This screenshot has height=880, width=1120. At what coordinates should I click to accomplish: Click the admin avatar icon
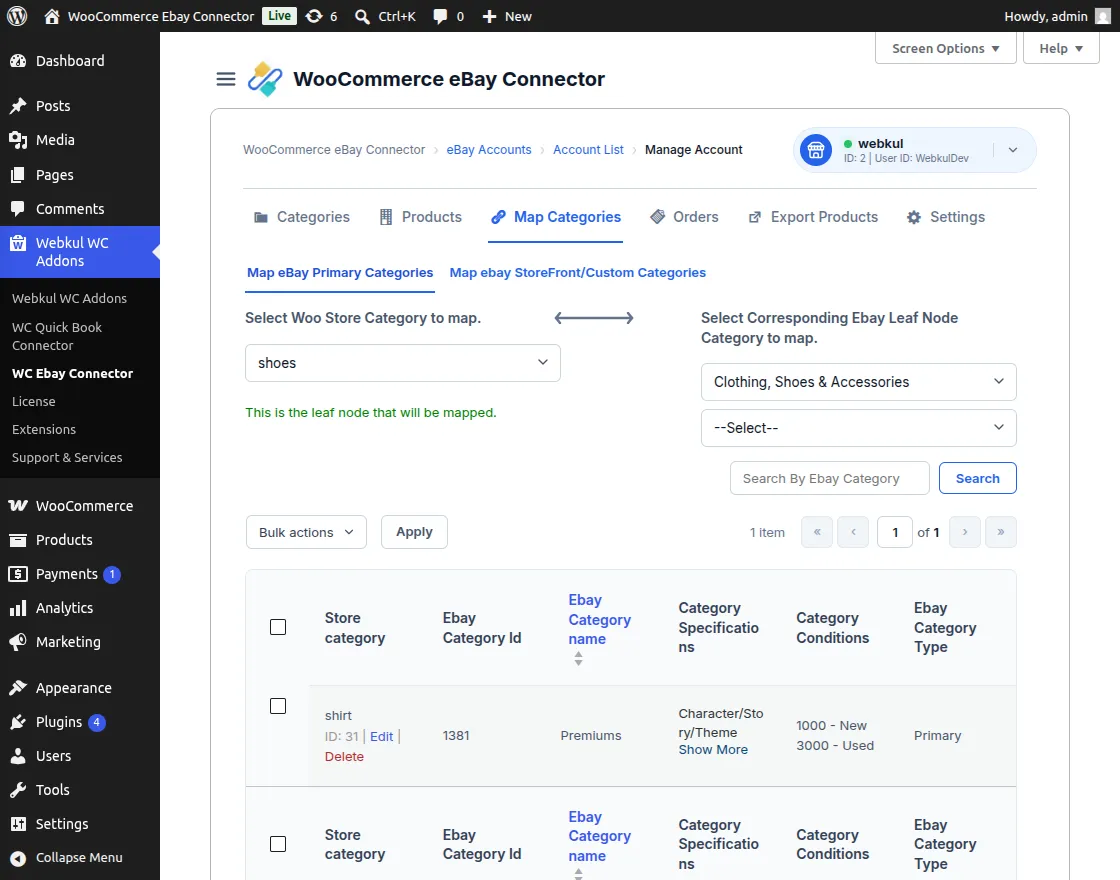1103,16
